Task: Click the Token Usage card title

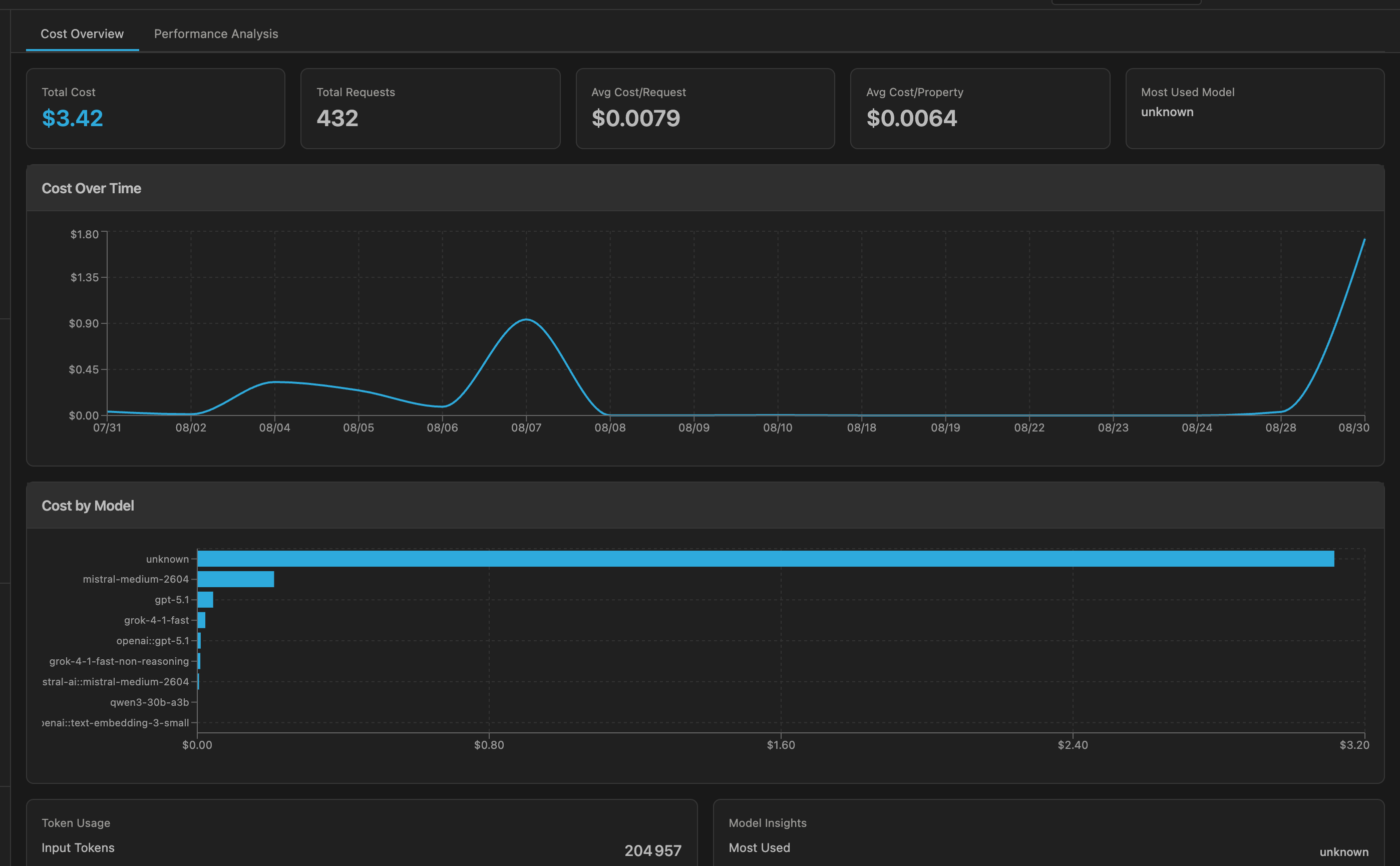Action: [76, 823]
